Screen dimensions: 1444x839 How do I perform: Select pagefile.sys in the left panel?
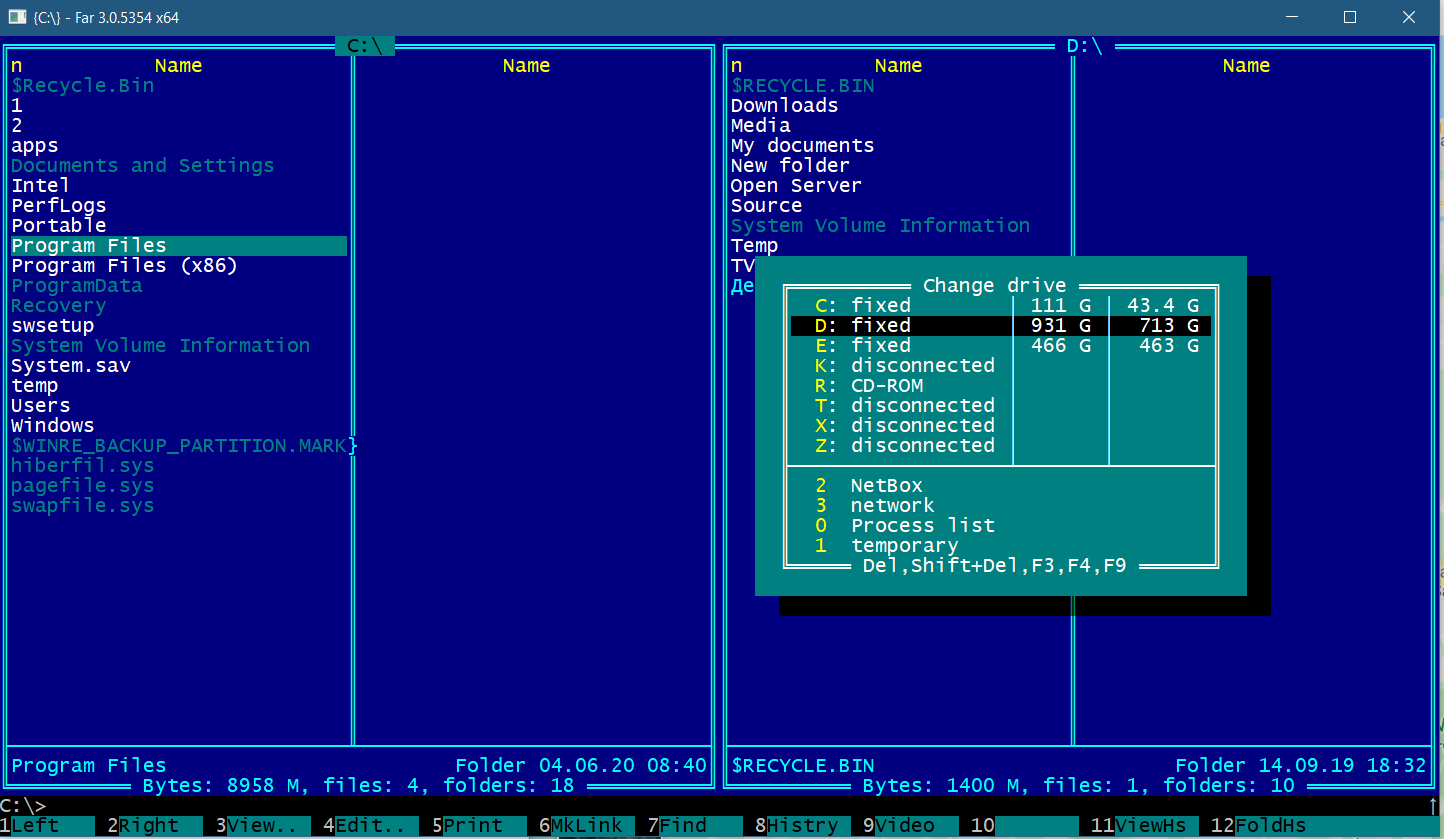pos(82,486)
